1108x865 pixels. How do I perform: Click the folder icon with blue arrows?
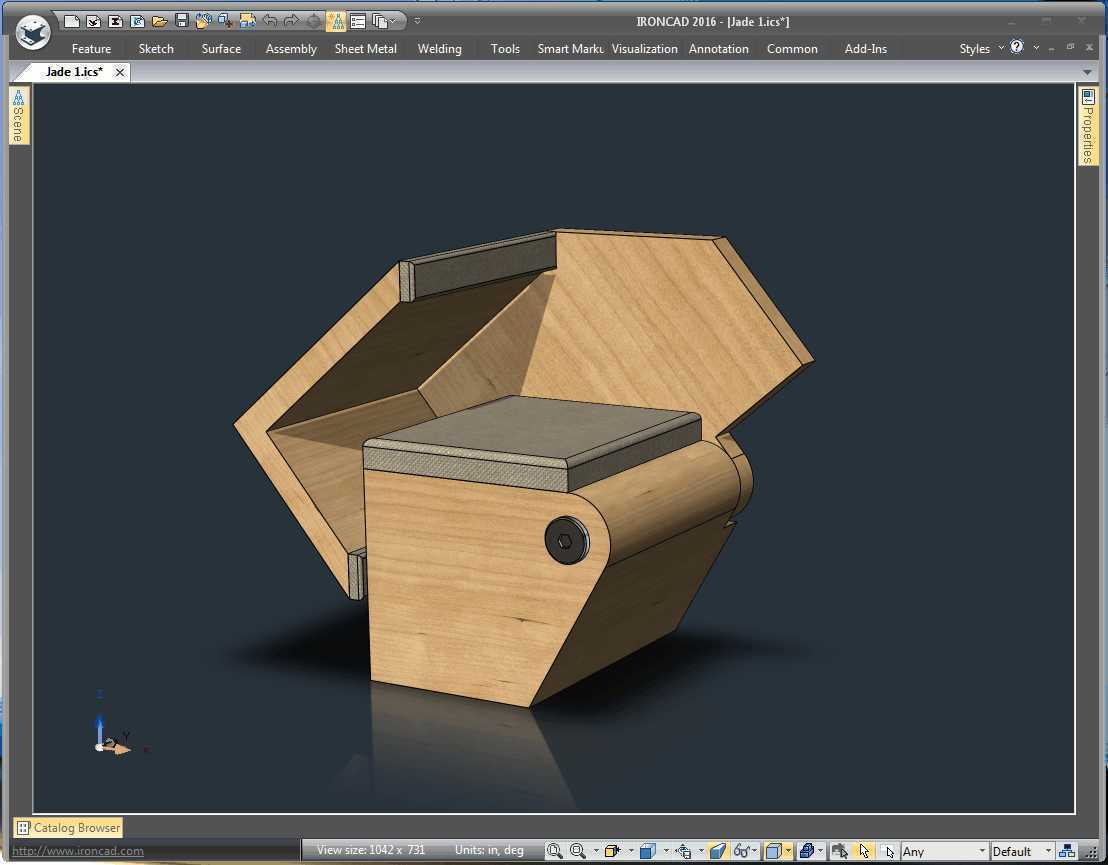[x=247, y=20]
